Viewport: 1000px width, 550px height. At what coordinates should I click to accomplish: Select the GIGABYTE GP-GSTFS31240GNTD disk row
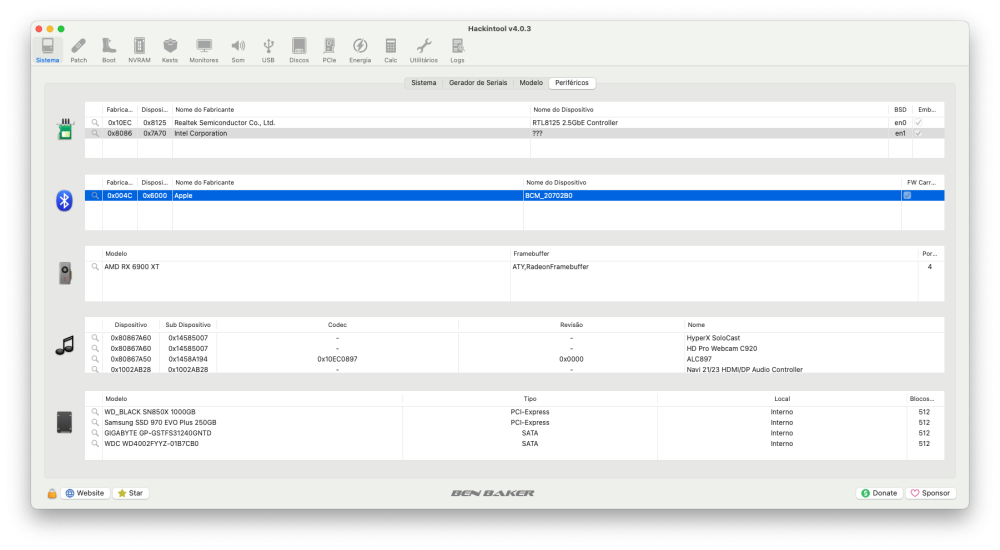click(514, 433)
